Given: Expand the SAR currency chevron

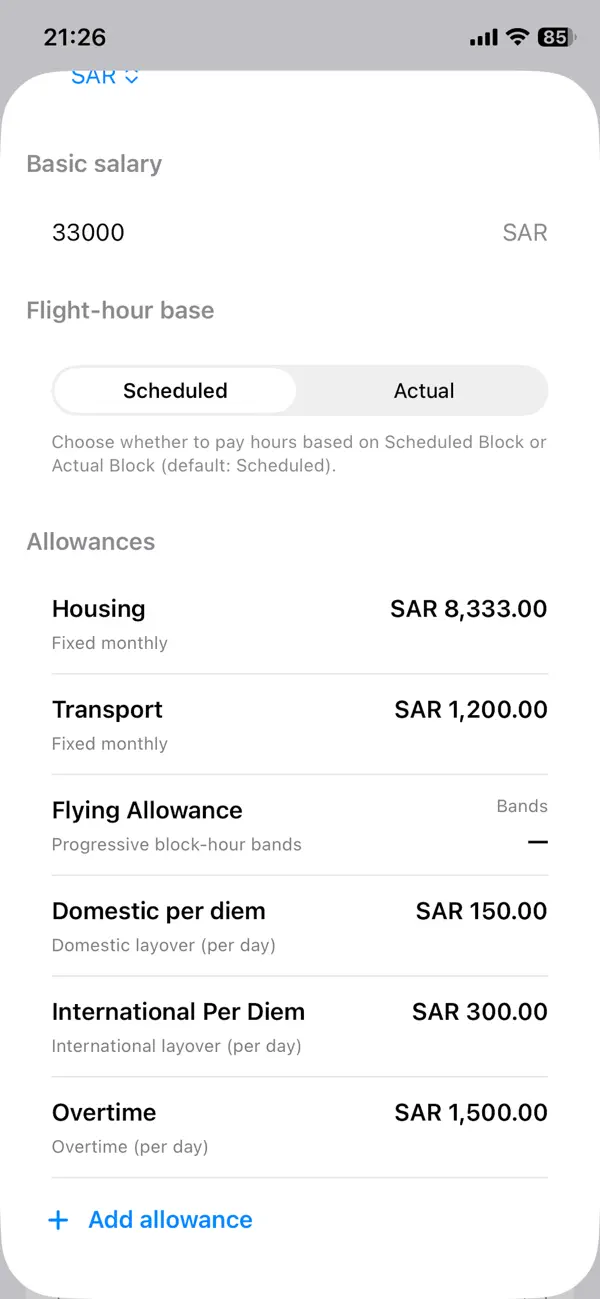Looking at the screenshot, I should [133, 76].
